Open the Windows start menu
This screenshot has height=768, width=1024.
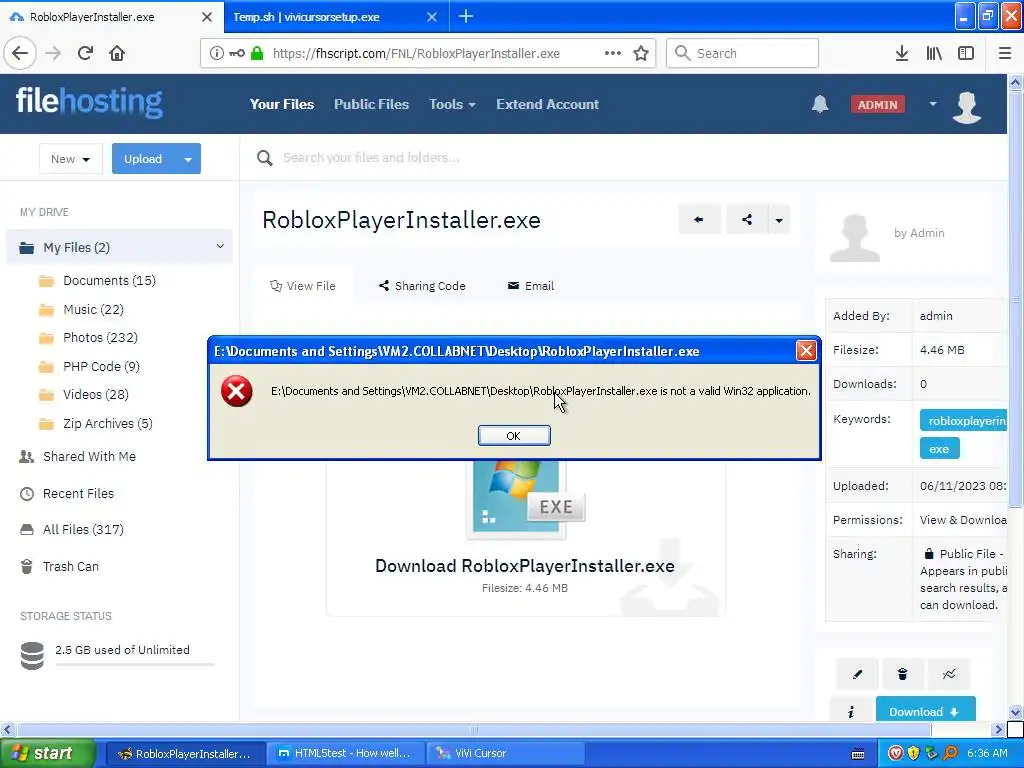click(47, 753)
